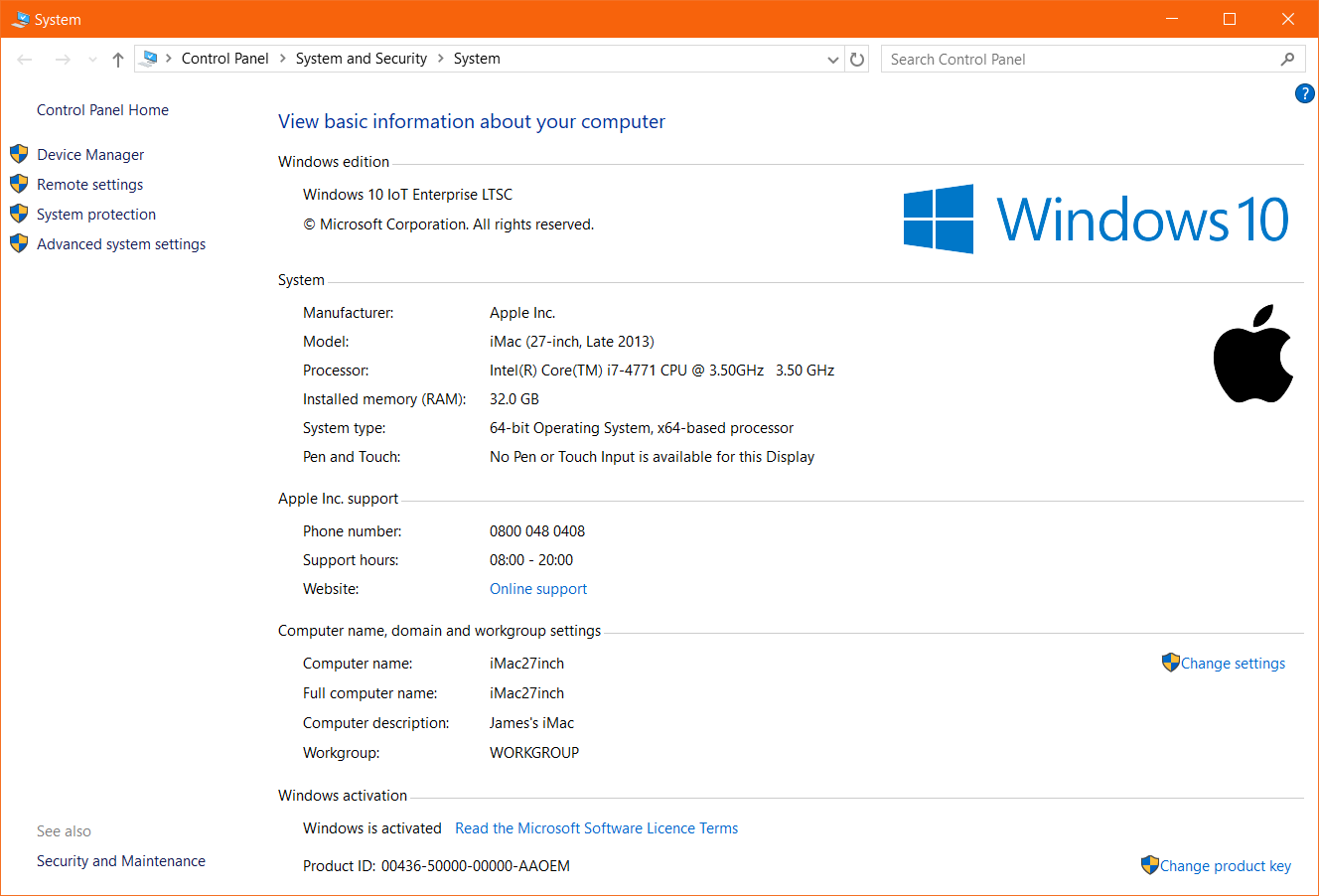Go up one level with Up arrow

pos(118,60)
